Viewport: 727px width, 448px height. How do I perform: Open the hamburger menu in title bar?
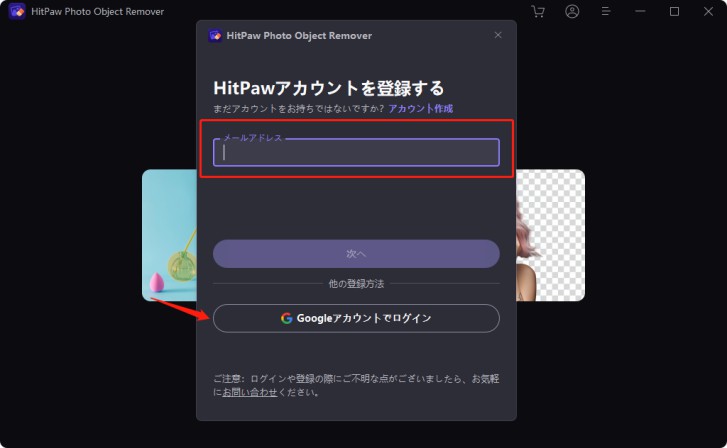pos(606,11)
